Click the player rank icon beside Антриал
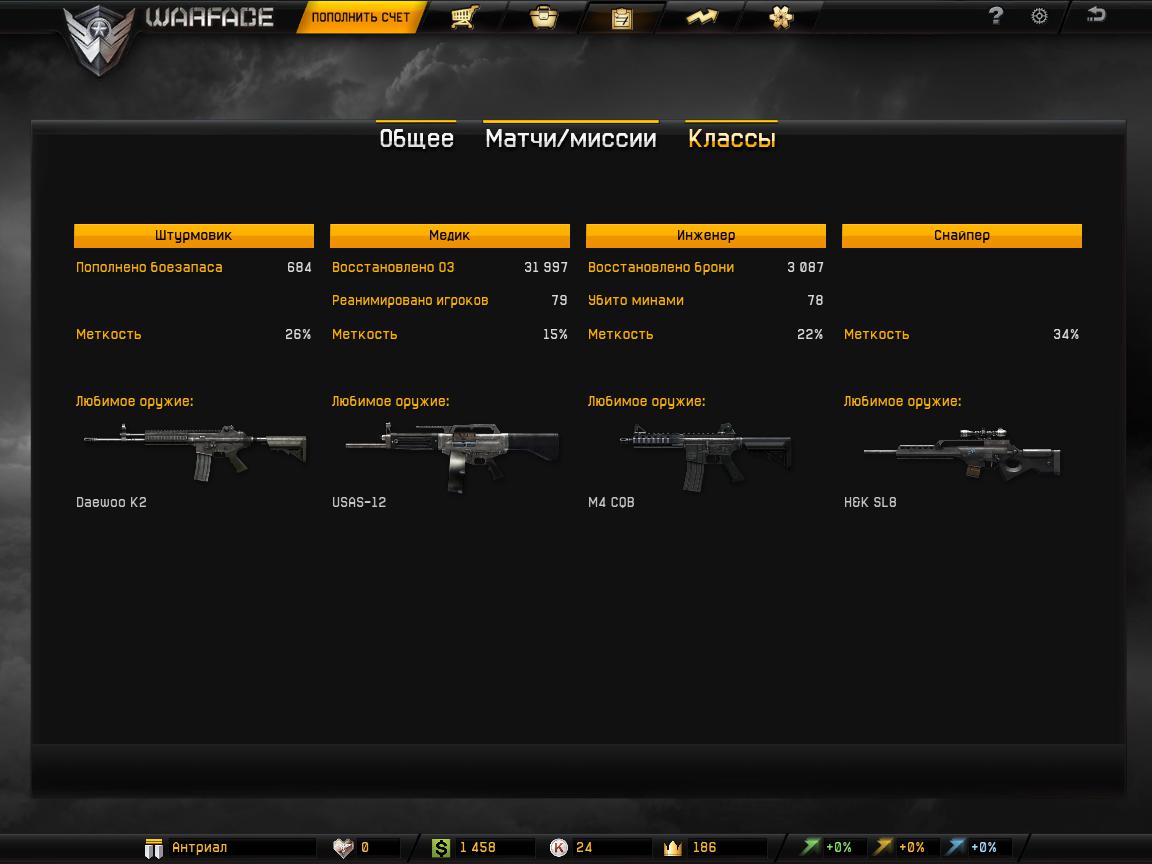This screenshot has height=864, width=1152. pos(154,848)
